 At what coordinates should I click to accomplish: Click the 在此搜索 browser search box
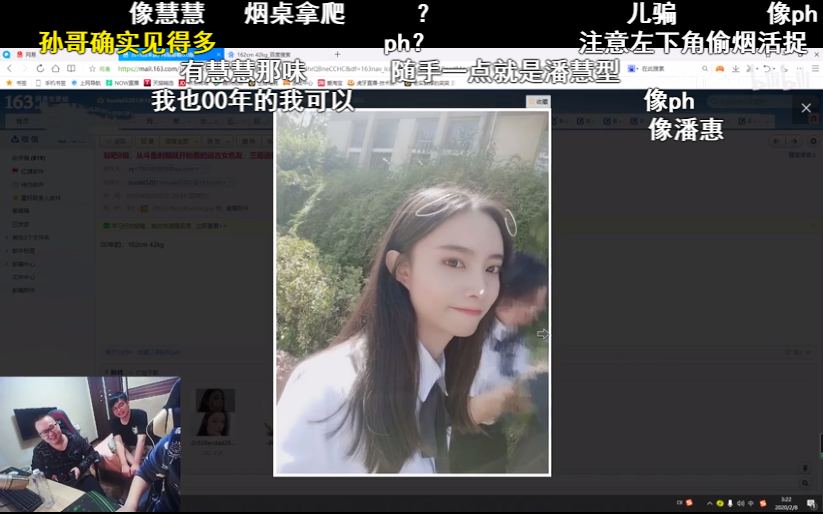point(669,69)
